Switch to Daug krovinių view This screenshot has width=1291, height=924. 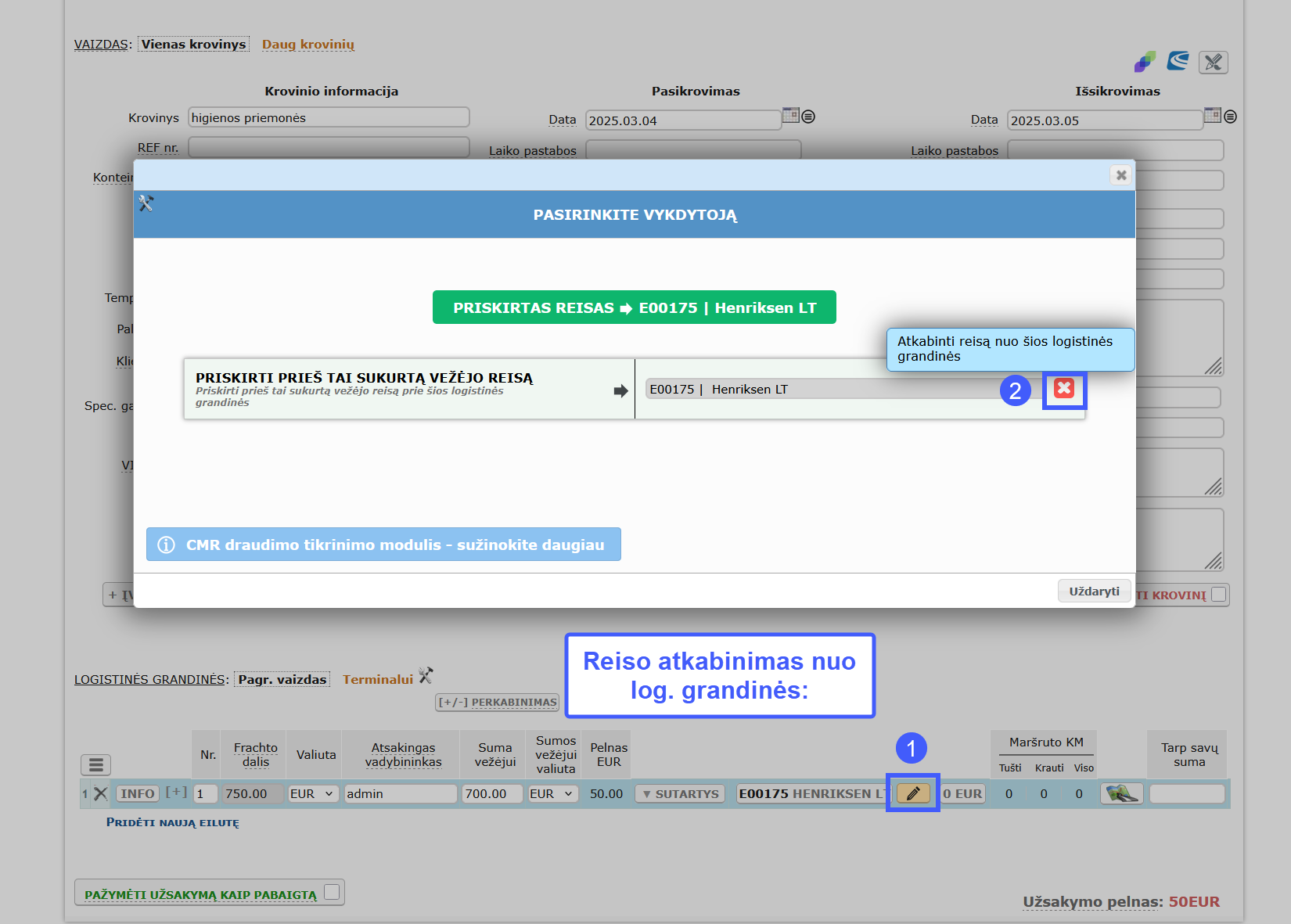click(308, 44)
